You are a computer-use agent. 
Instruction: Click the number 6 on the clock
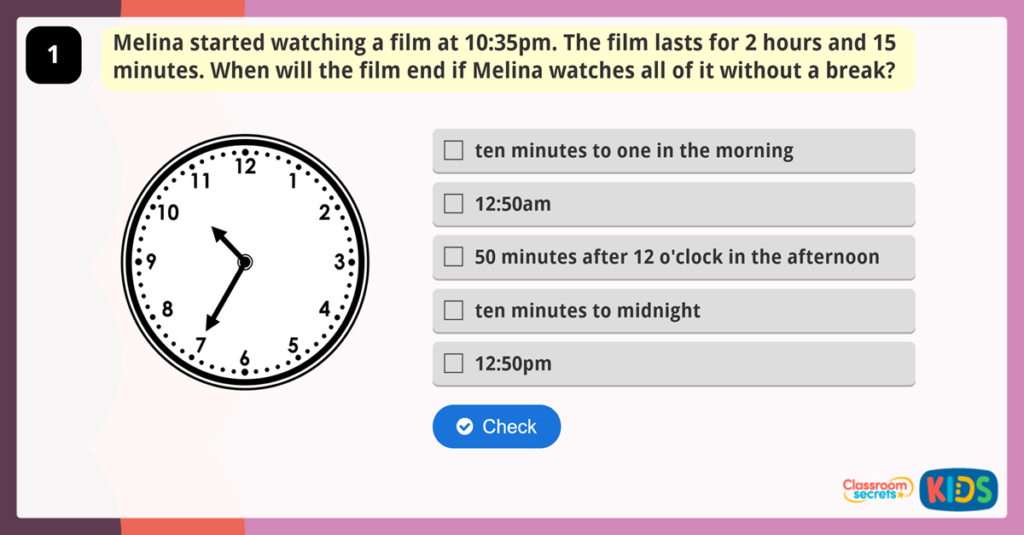244,358
